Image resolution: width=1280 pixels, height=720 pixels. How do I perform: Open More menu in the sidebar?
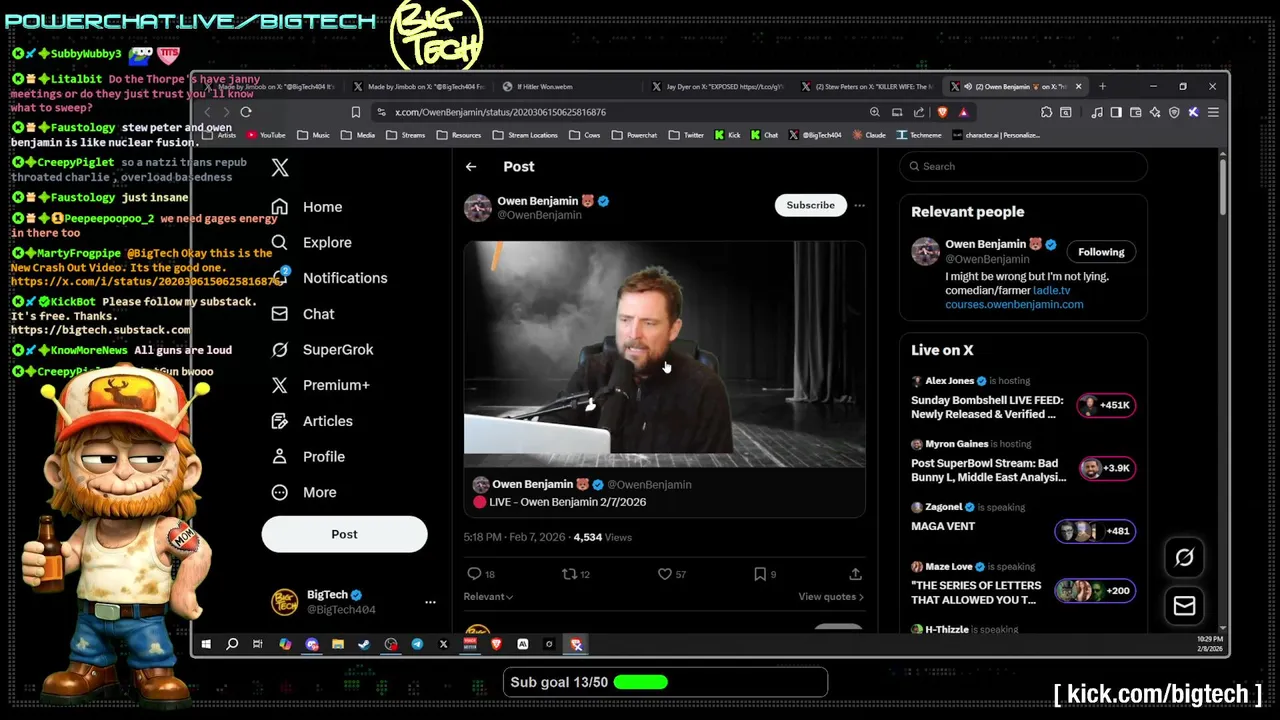pos(306,492)
